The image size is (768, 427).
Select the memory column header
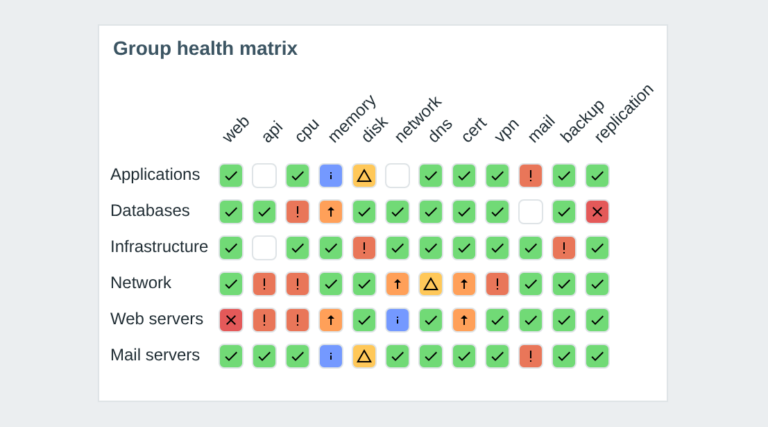tap(352, 119)
